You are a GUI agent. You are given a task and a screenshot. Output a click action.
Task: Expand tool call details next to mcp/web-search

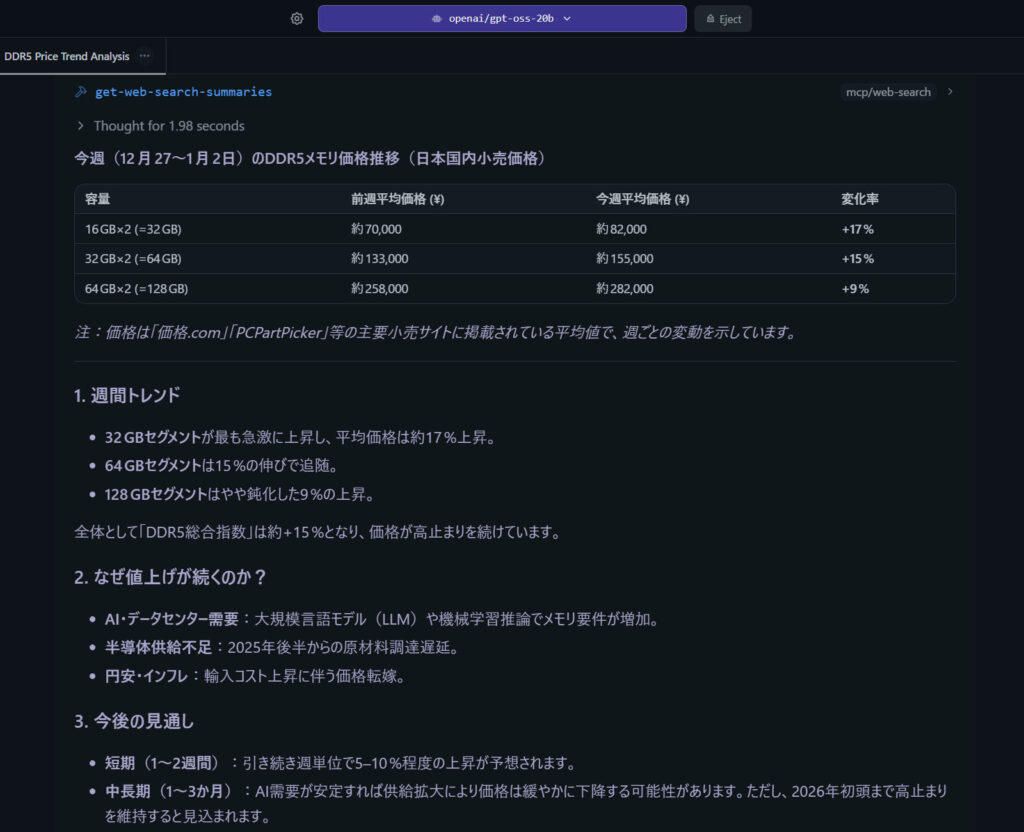(x=950, y=92)
